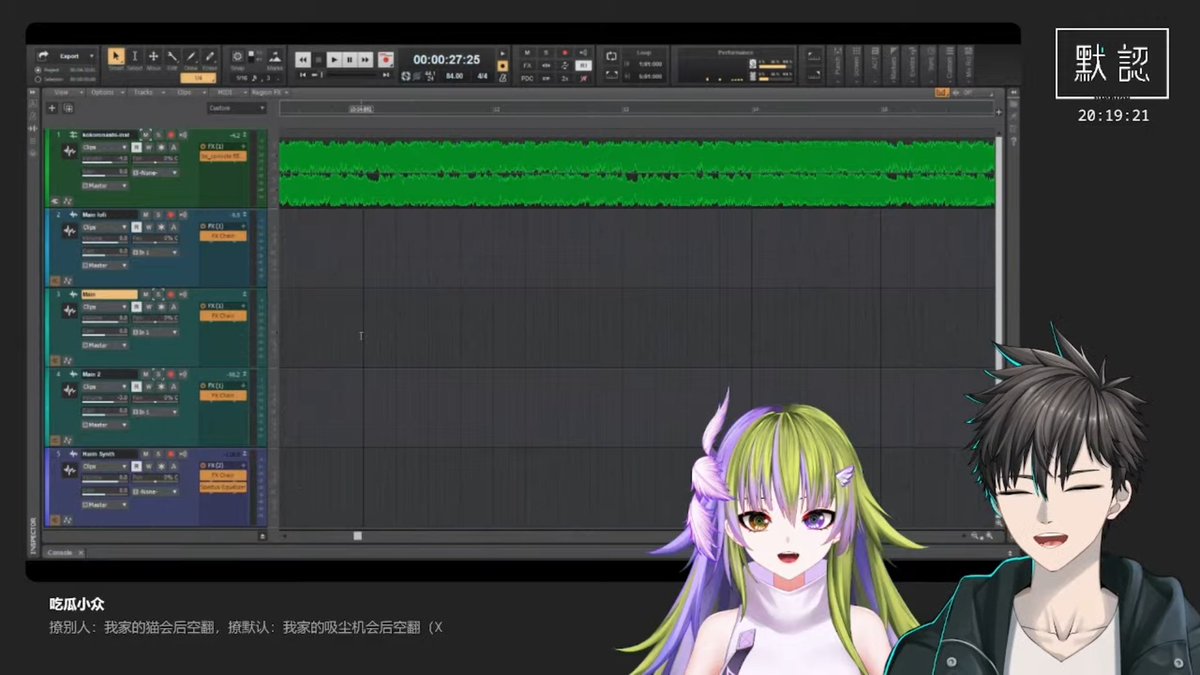
Task: Mute the Main 2 track
Action: click(x=146, y=374)
